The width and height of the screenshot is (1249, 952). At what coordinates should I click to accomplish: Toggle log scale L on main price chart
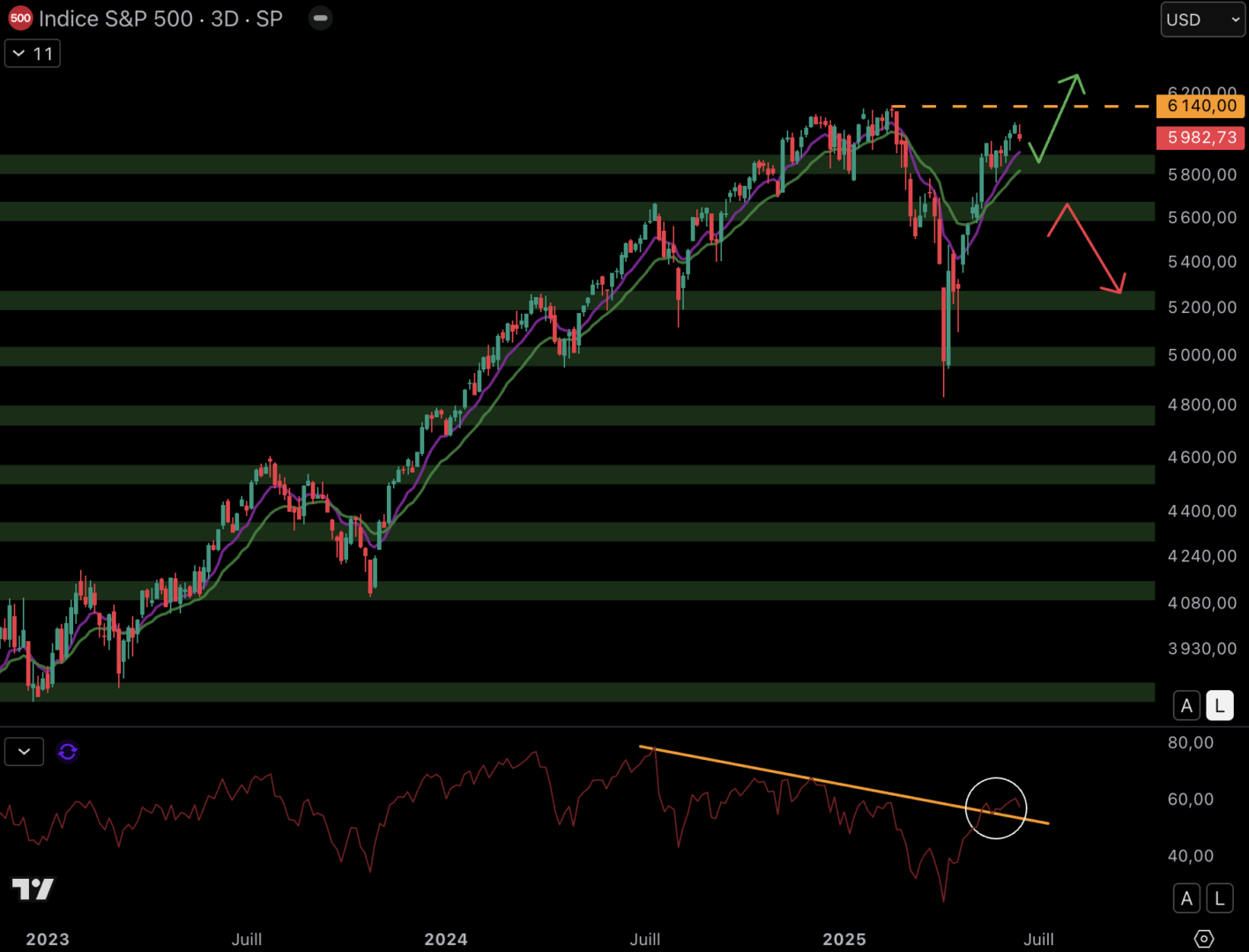(1220, 706)
